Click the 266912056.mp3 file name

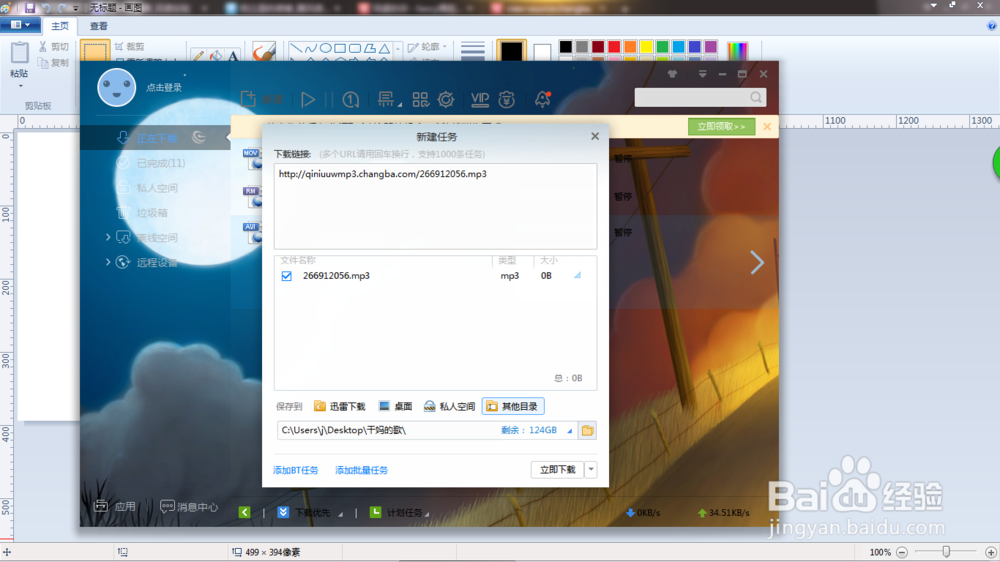336,276
